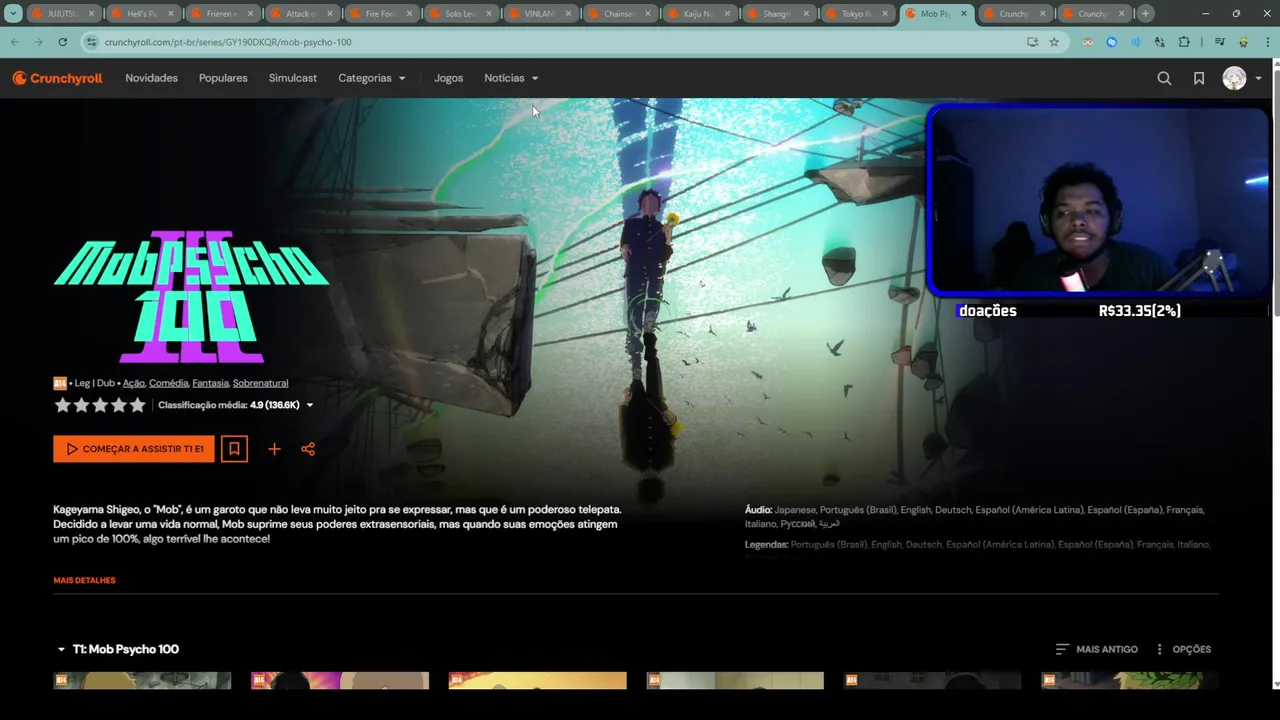This screenshot has height=720, width=1280.
Task: Click the Mob Psycho 100 III title logo
Action: click(191, 297)
